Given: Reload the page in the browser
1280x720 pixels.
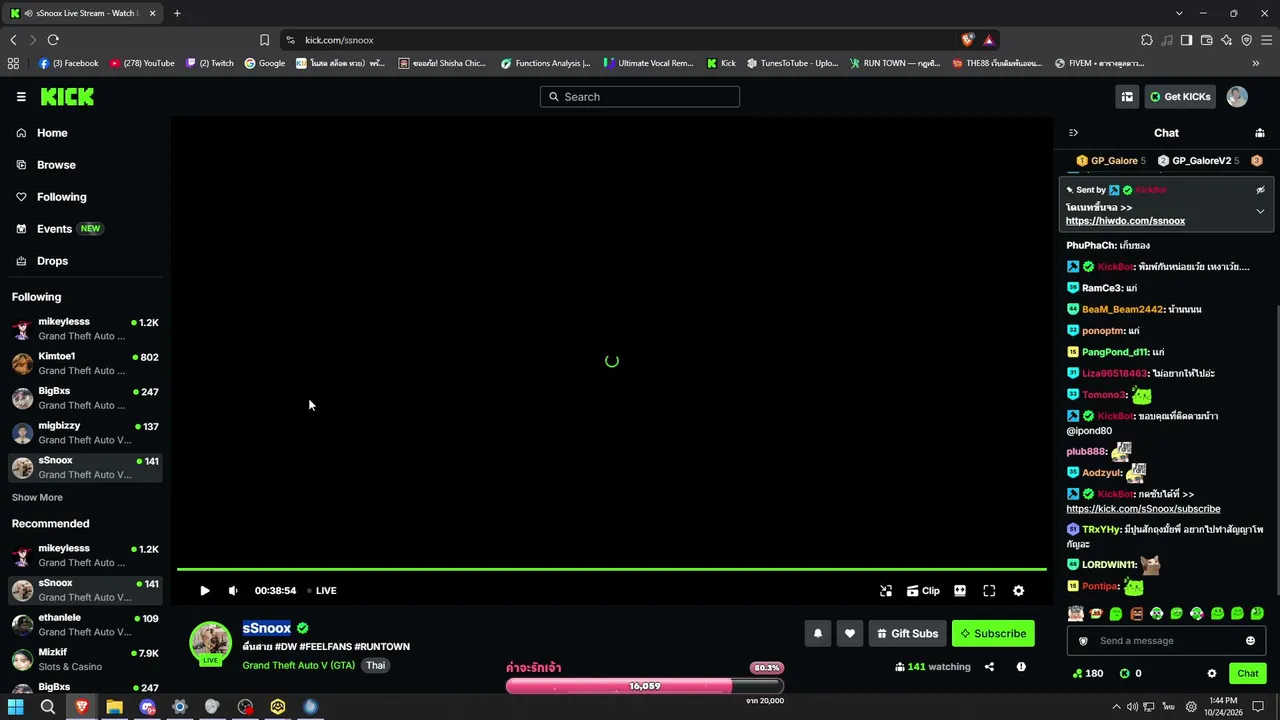Looking at the screenshot, I should point(53,40).
